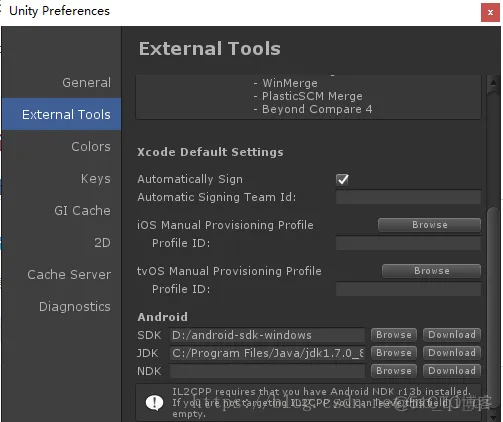The height and width of the screenshot is (422, 503).
Task: Click the empty NDK path field
Action: point(267,371)
